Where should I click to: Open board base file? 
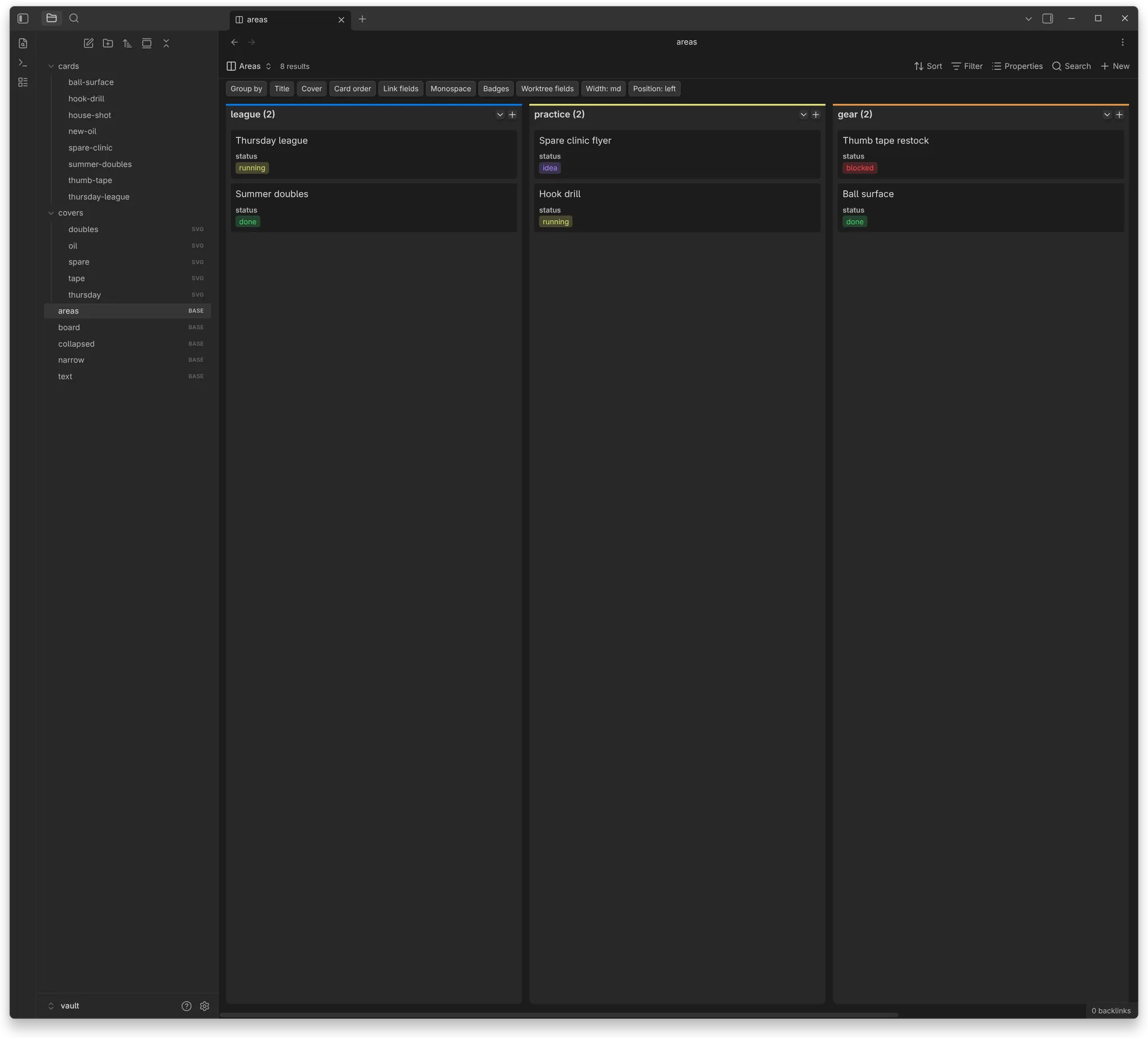pyautogui.click(x=128, y=327)
